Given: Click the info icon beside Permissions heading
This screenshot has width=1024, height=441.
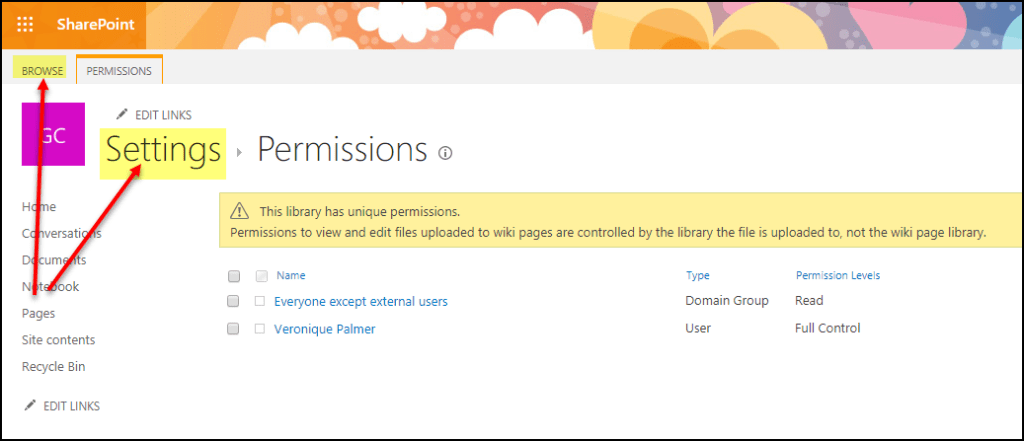Looking at the screenshot, I should pyautogui.click(x=445, y=153).
